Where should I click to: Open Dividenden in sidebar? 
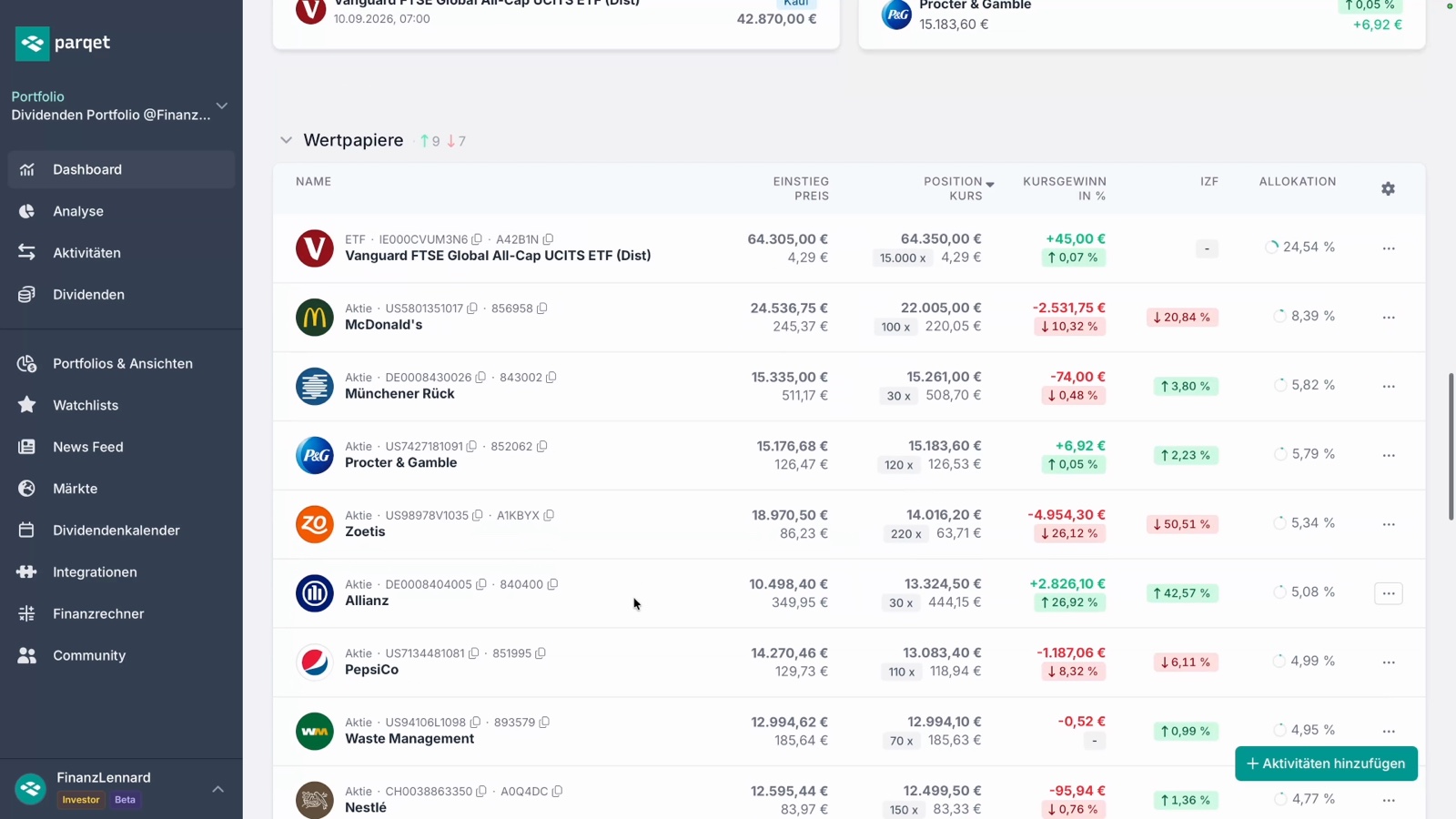(x=121, y=295)
